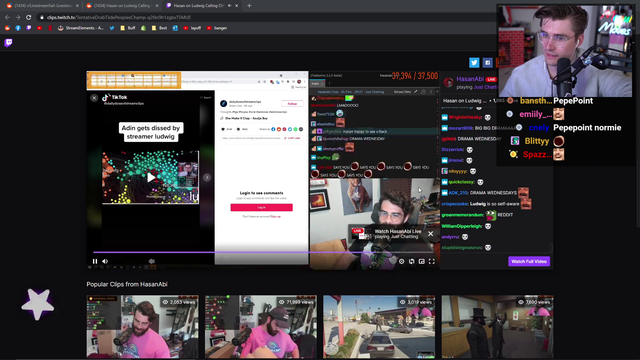Image resolution: width=640 pixels, height=360 pixels.
Task: Pause the clip playback
Action: [95, 261]
